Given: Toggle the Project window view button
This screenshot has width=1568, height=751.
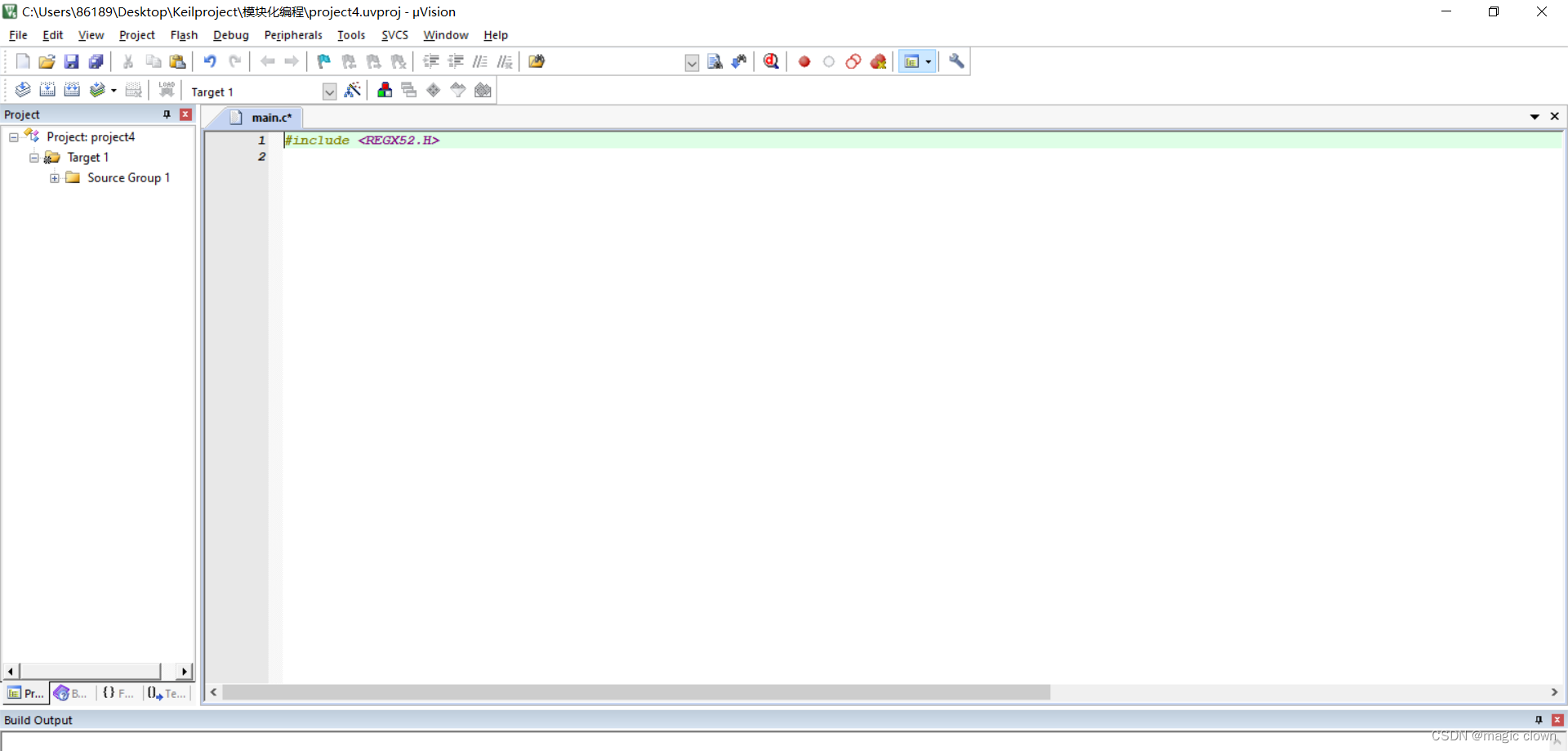Looking at the screenshot, I should 911,61.
